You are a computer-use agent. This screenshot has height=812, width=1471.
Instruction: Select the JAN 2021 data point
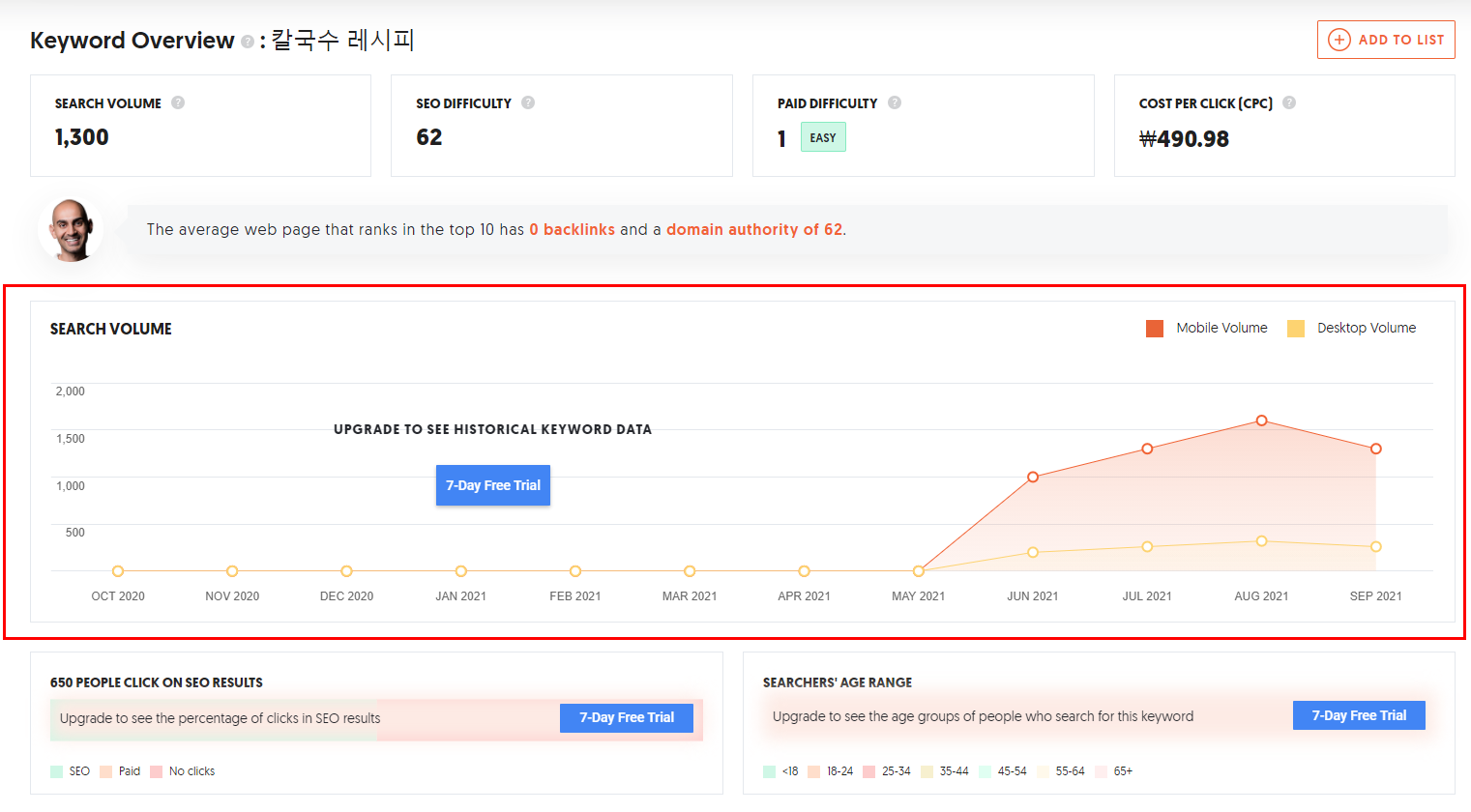point(461,571)
